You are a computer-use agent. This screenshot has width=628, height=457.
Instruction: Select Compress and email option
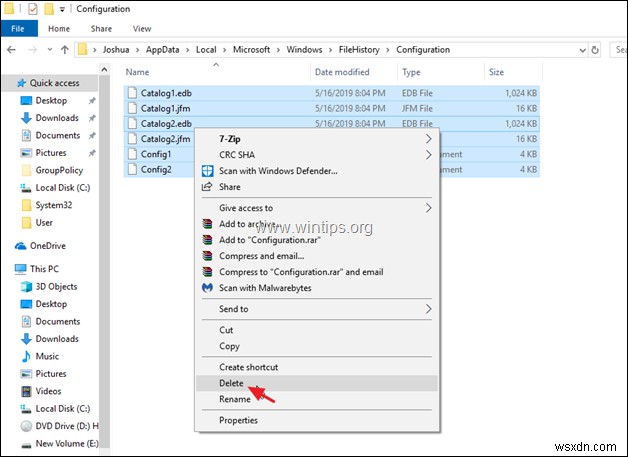tap(316, 256)
